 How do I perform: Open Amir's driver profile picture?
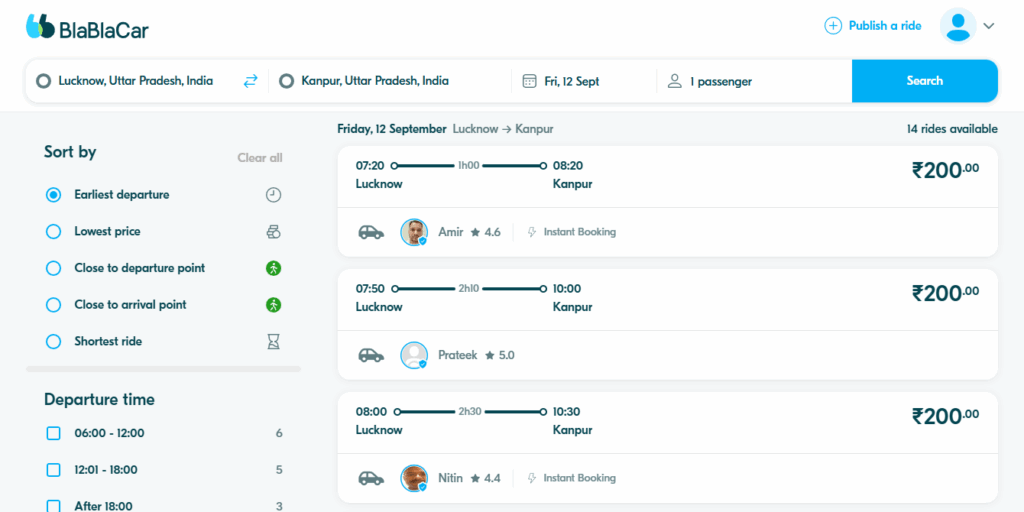[414, 232]
